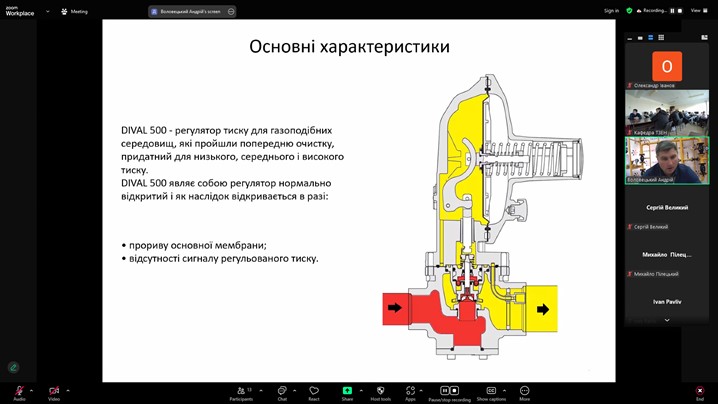Open the Meeting tab
The image size is (718, 404).
pyautogui.click(x=74, y=11)
